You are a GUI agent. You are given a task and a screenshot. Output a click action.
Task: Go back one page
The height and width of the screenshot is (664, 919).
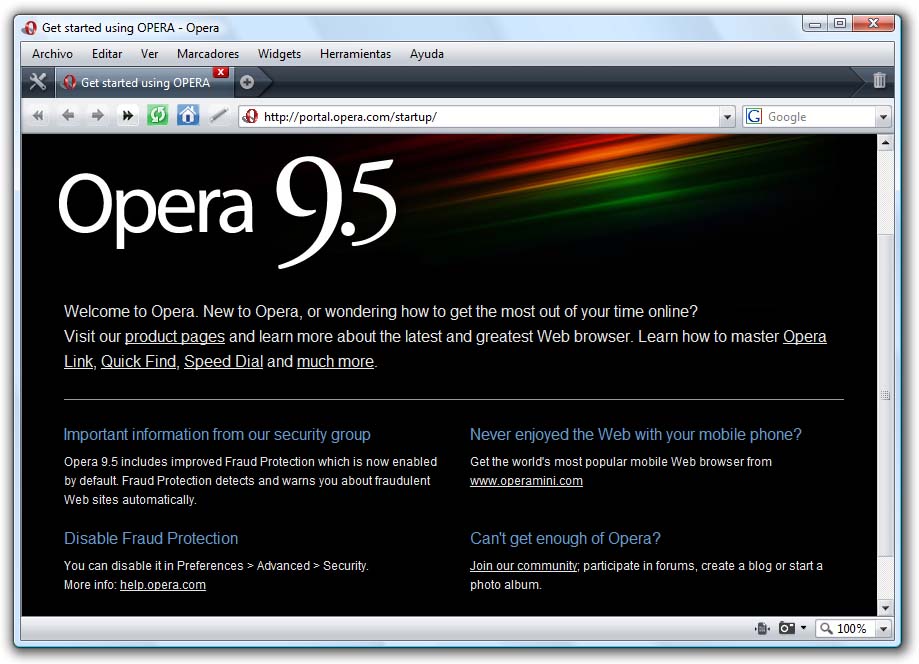(x=68, y=115)
